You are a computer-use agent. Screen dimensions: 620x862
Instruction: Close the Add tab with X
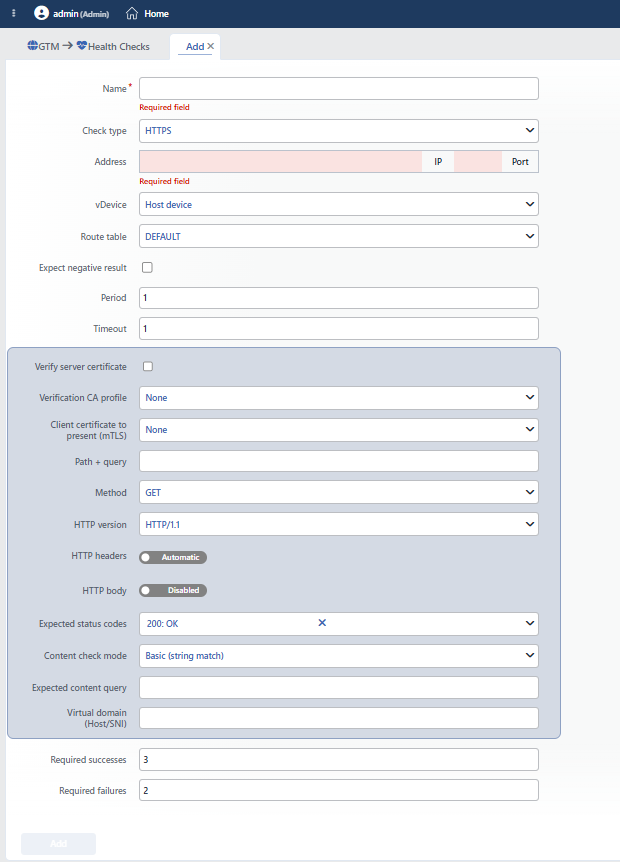(211, 46)
